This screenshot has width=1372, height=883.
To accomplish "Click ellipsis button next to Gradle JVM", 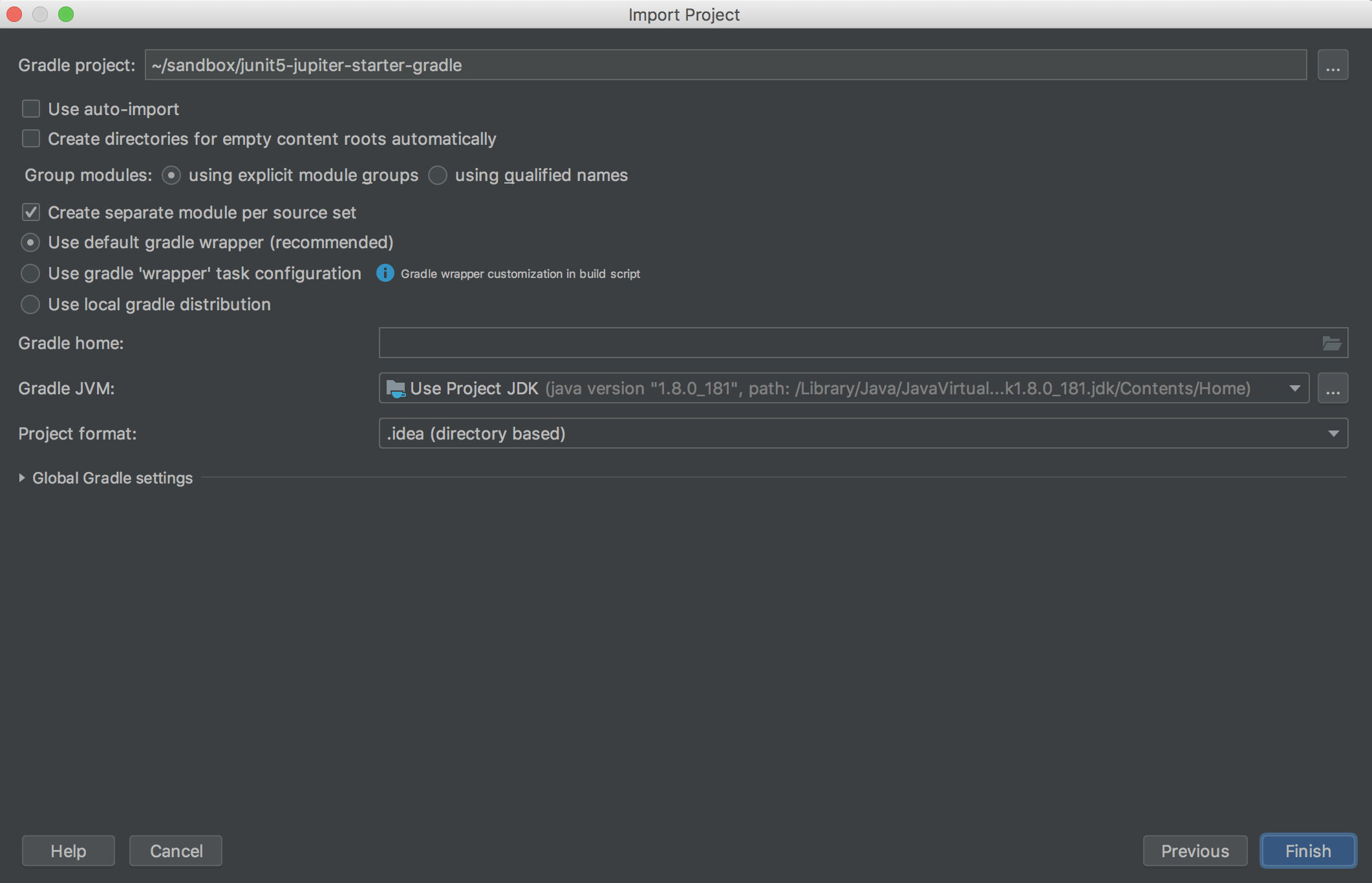I will [x=1333, y=388].
